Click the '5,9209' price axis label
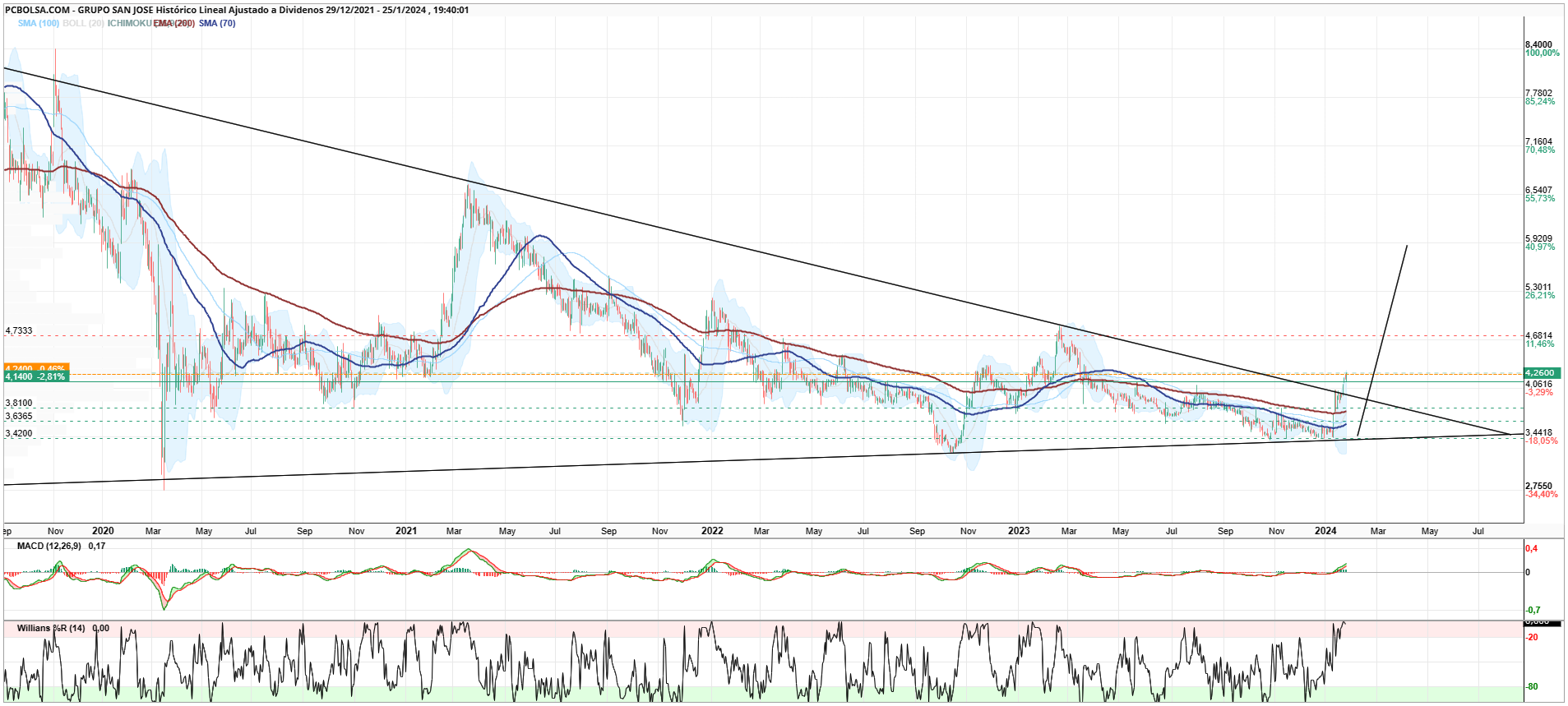The width and height of the screenshot is (1568, 706). pos(1538,239)
